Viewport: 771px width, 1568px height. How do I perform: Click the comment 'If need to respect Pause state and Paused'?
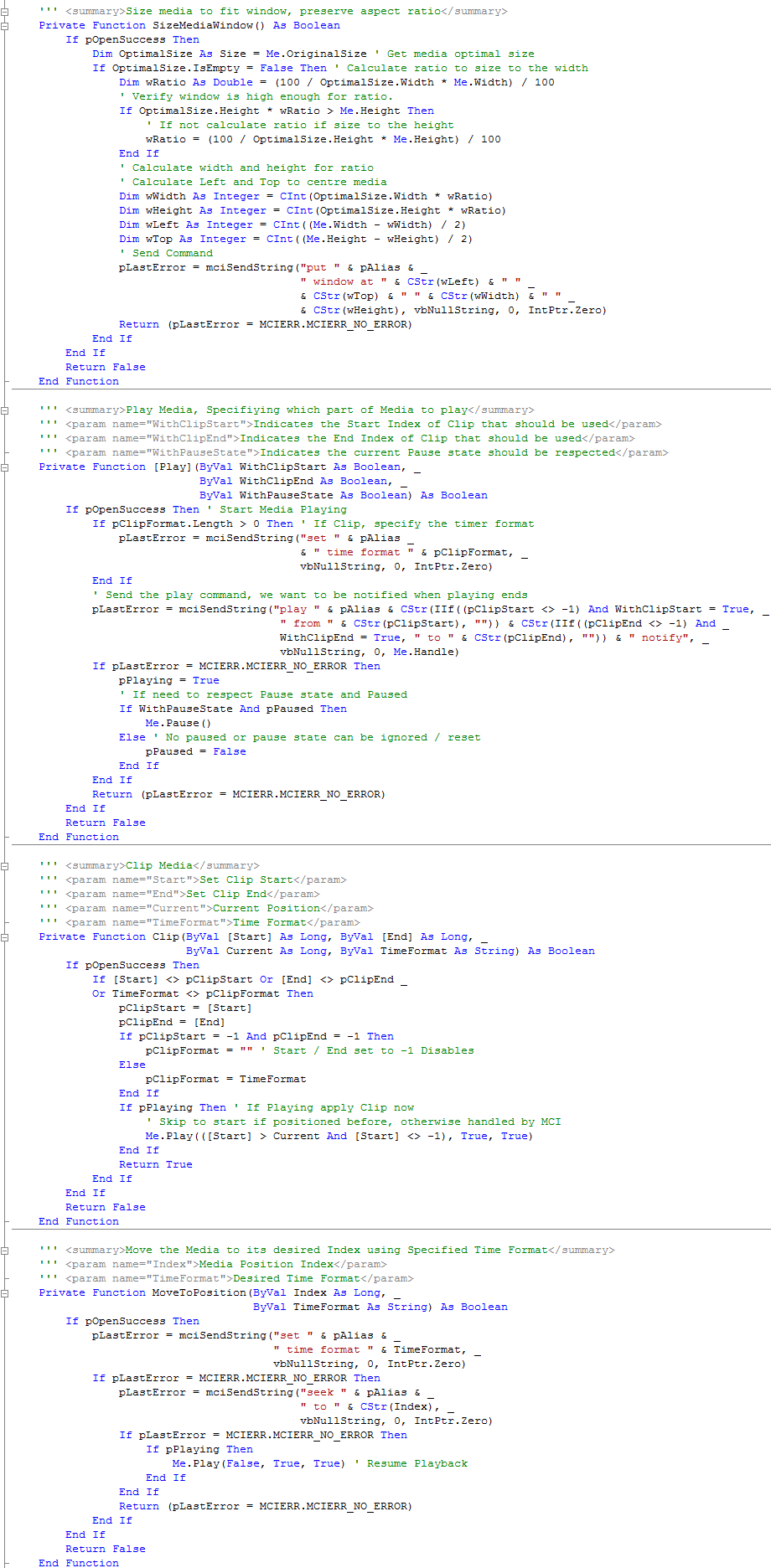click(263, 695)
